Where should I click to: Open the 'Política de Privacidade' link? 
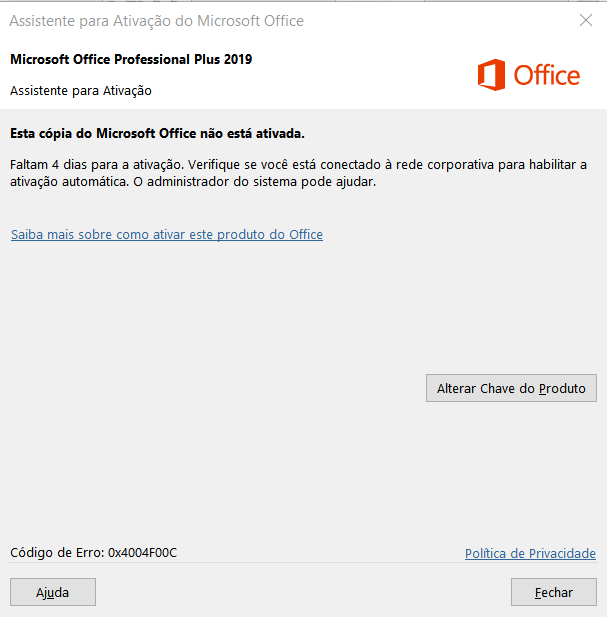(x=530, y=553)
